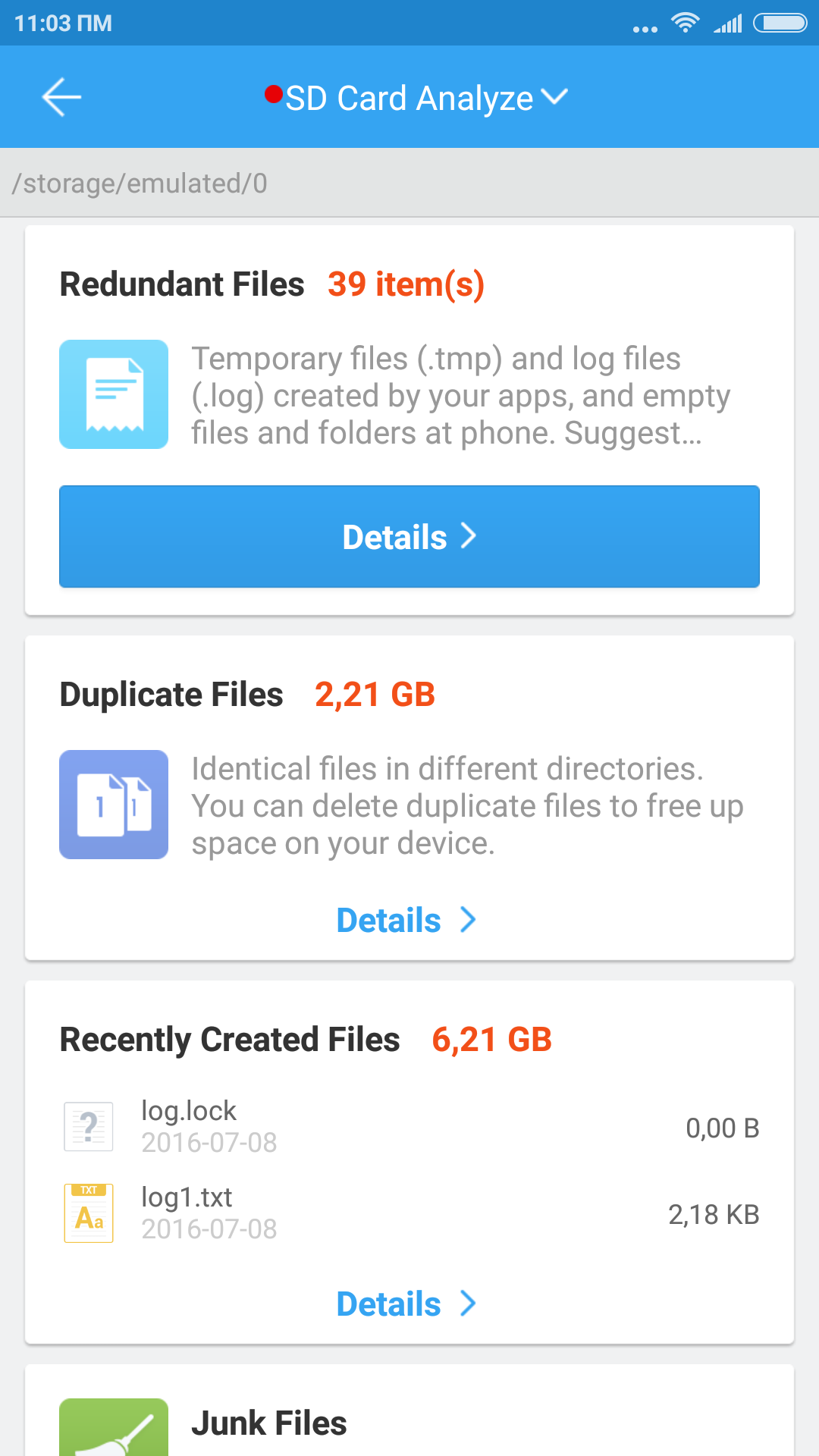Open the log1.txt file entry
Viewport: 819px width, 1456px height.
(409, 1213)
